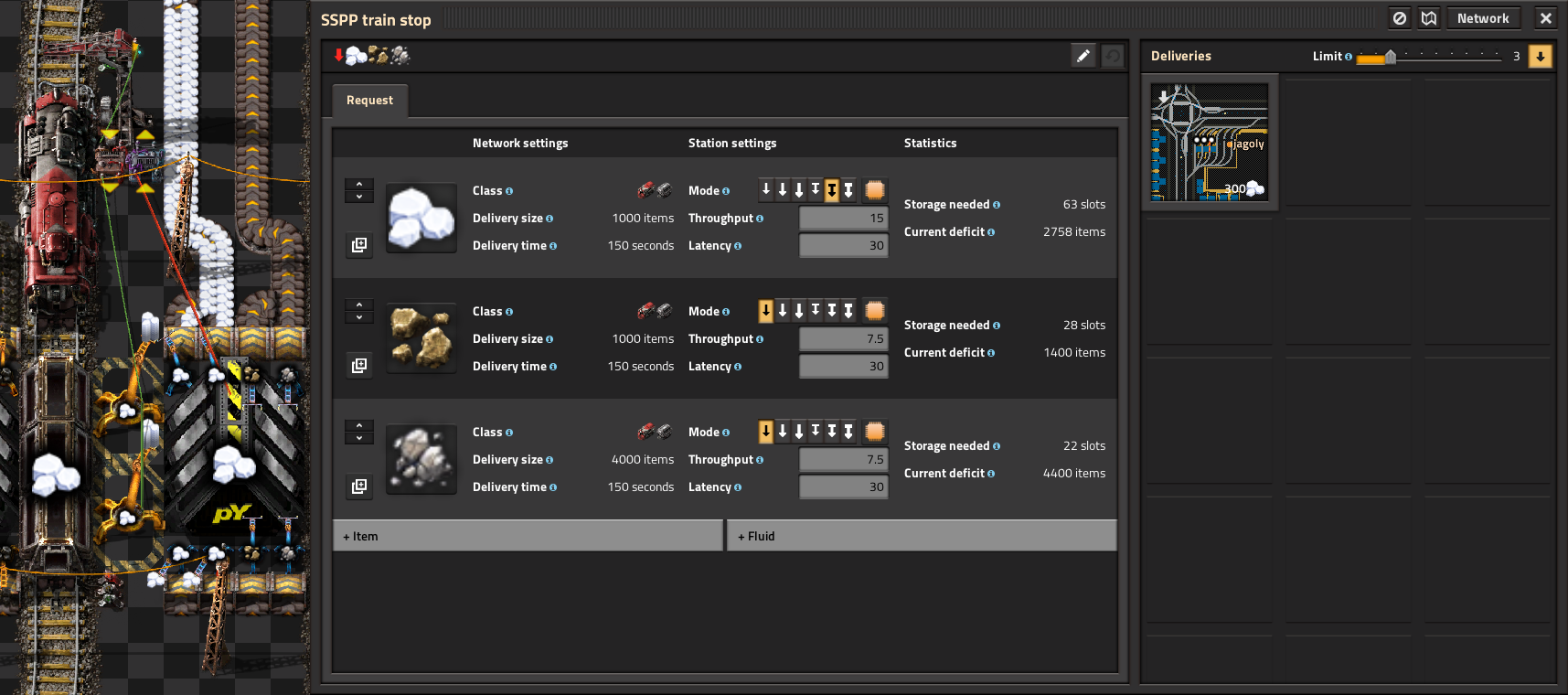Add a new fluid request with + Fluid

coord(922,536)
